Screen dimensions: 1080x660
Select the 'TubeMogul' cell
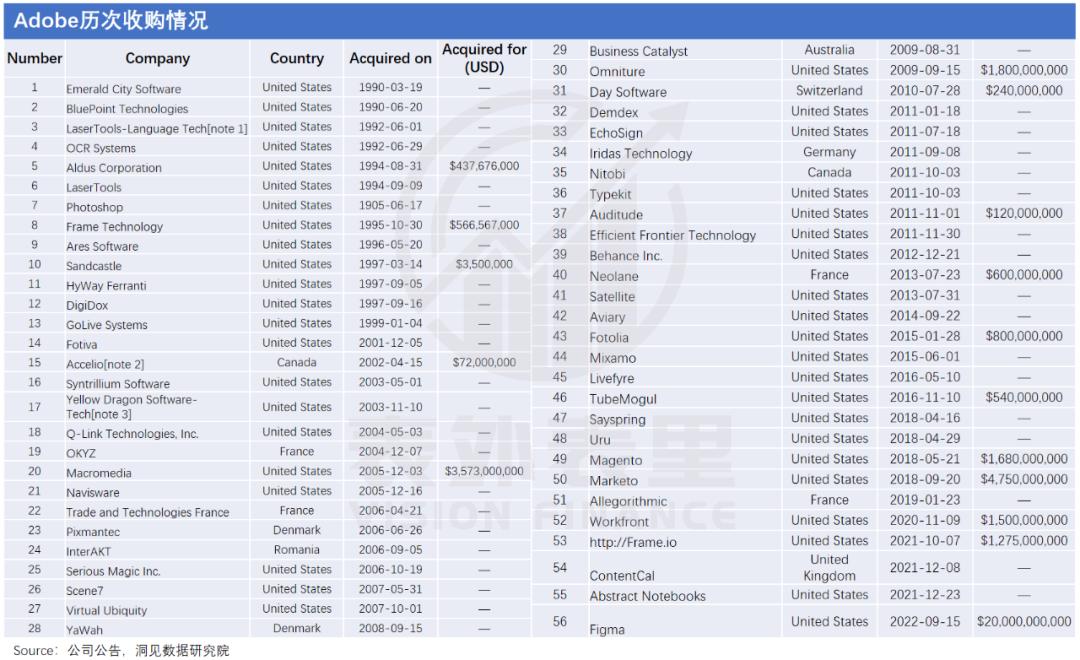[623, 399]
